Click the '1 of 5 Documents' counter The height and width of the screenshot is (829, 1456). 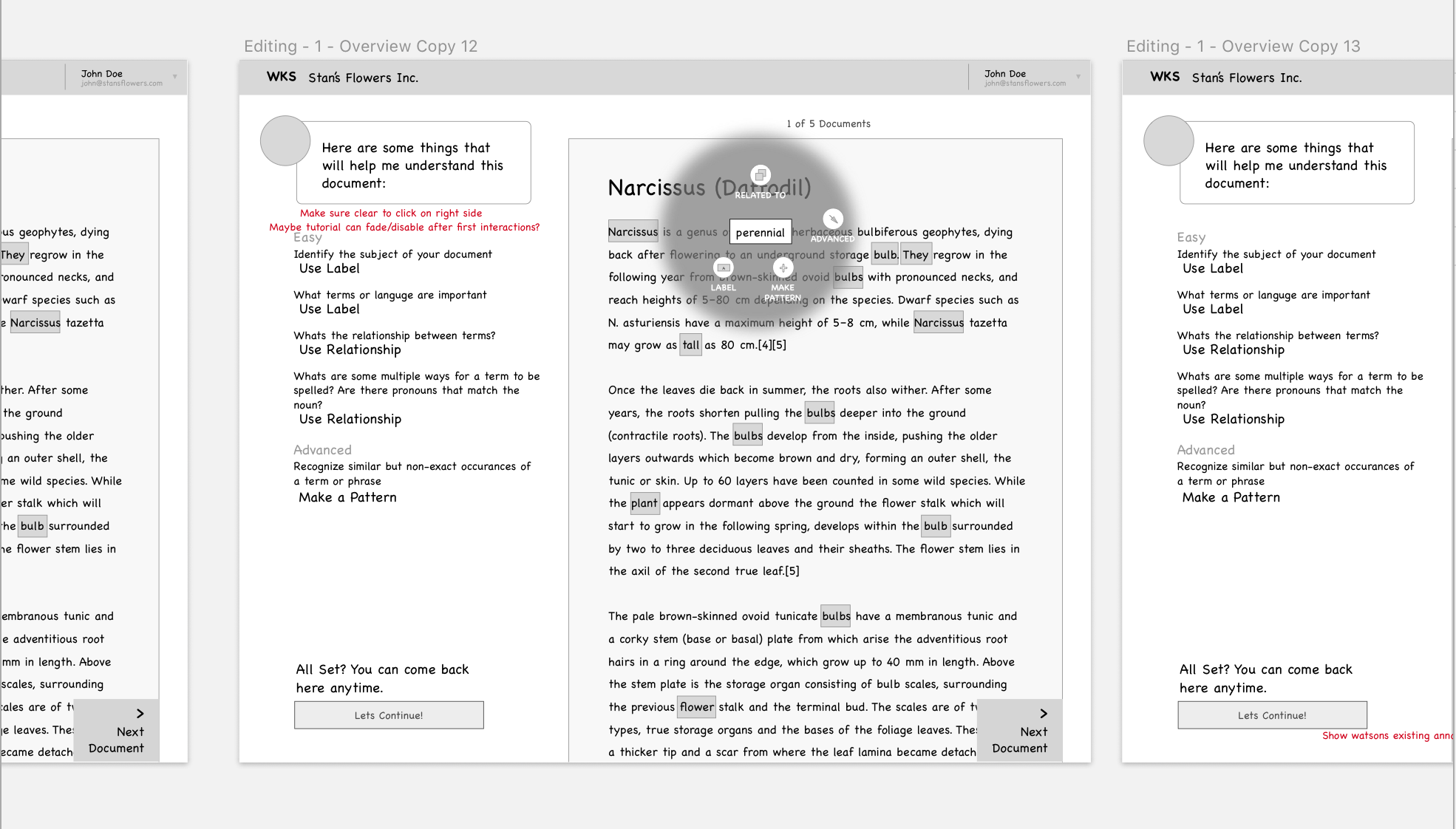click(x=829, y=123)
